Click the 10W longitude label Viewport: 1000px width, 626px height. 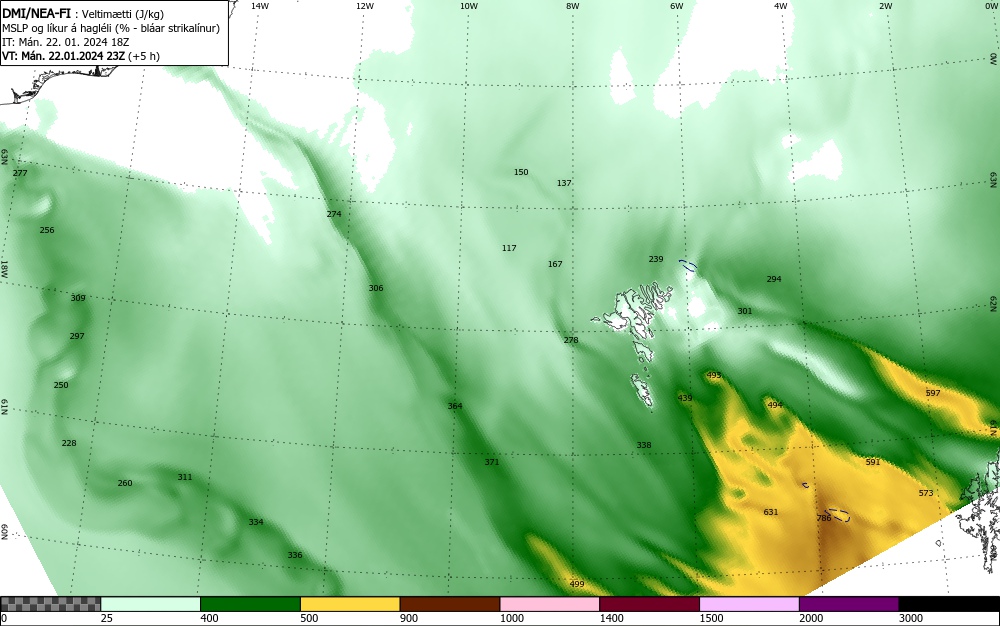click(x=469, y=6)
